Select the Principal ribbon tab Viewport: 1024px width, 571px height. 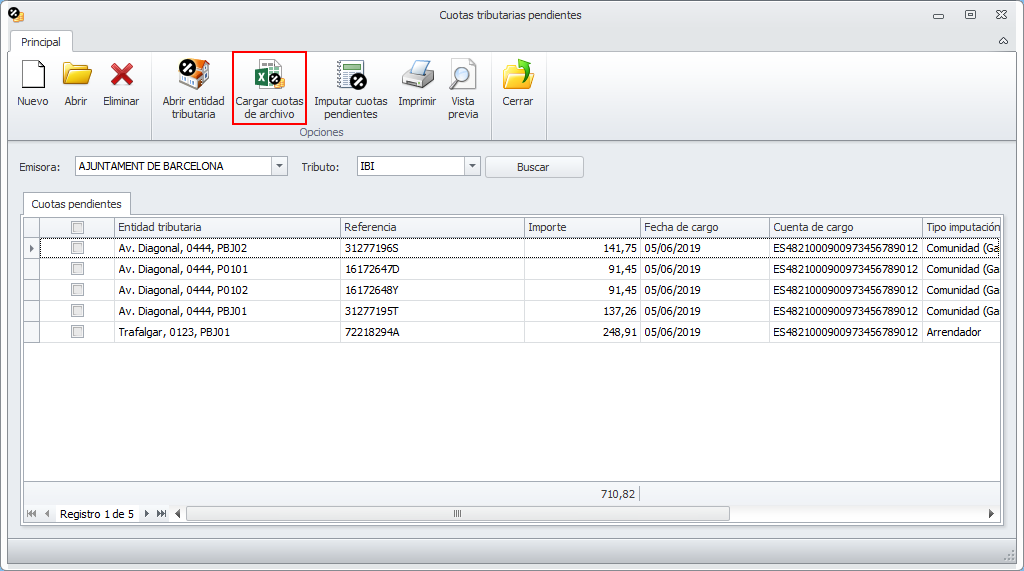tap(40, 42)
